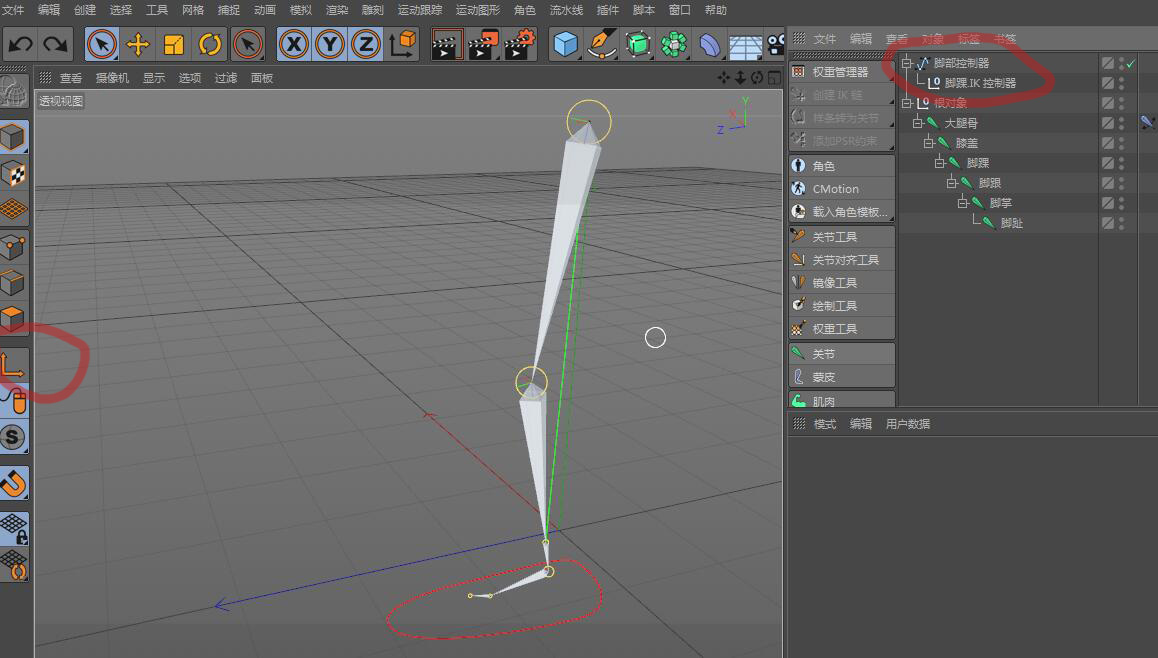Screen dimensions: 1158x658
Task: Collapse the 根对象 tree node
Action: pyautogui.click(x=907, y=103)
